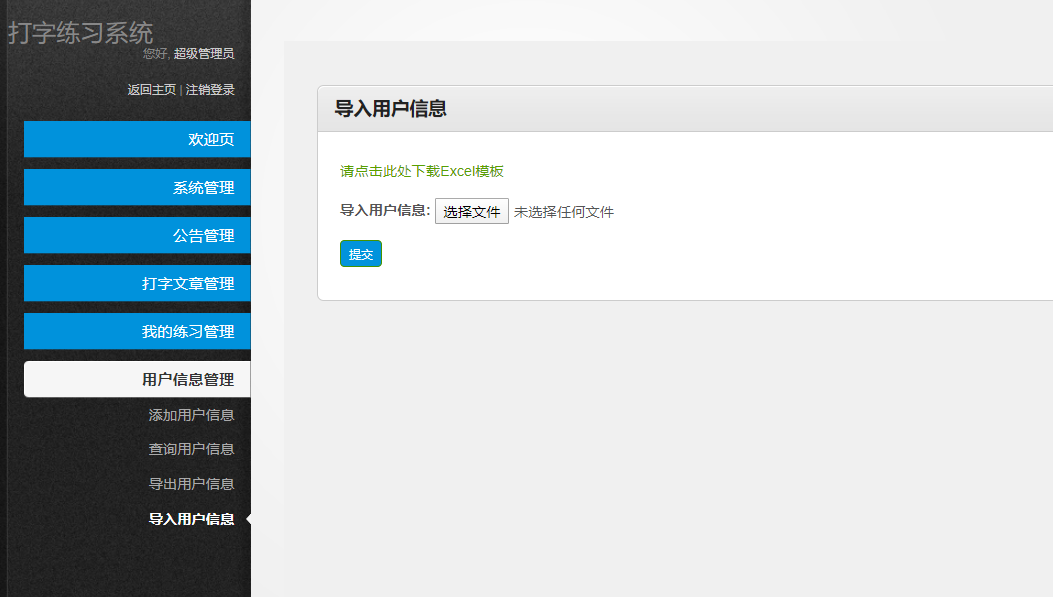Click the 未选择任何文件 file status text
The image size is (1053, 597).
click(563, 212)
